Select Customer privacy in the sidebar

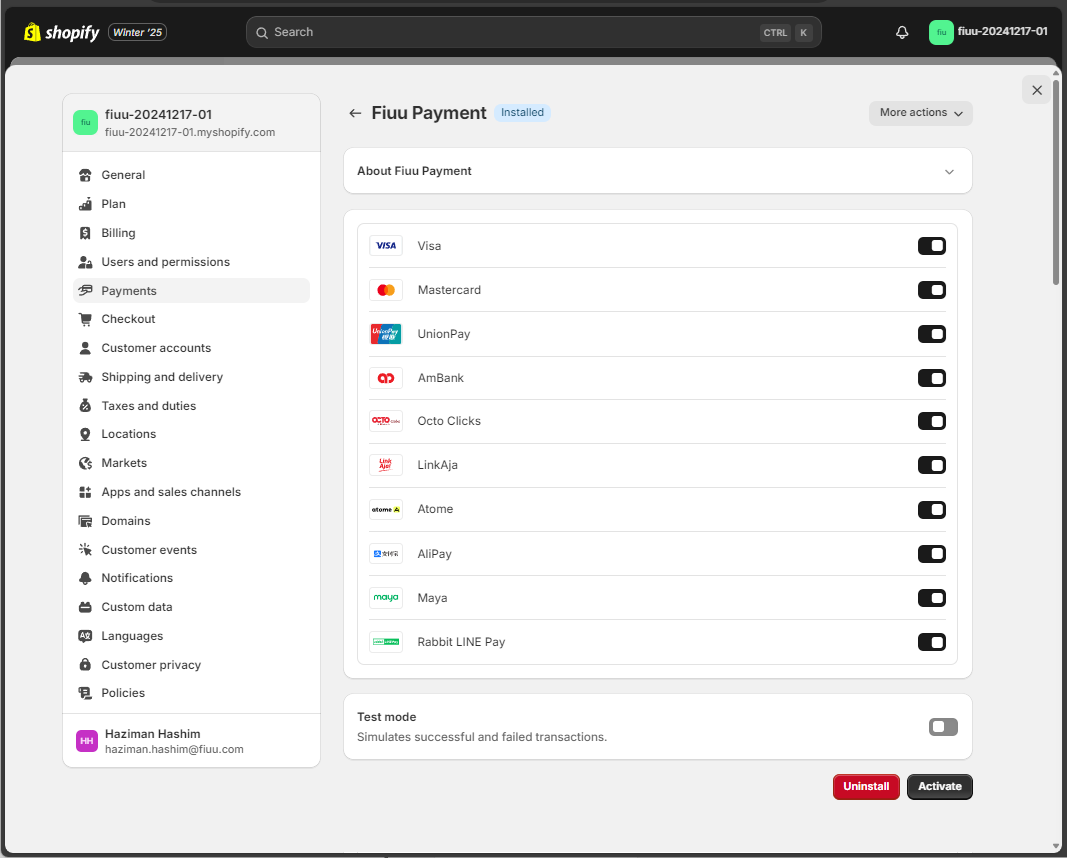click(x=191, y=665)
